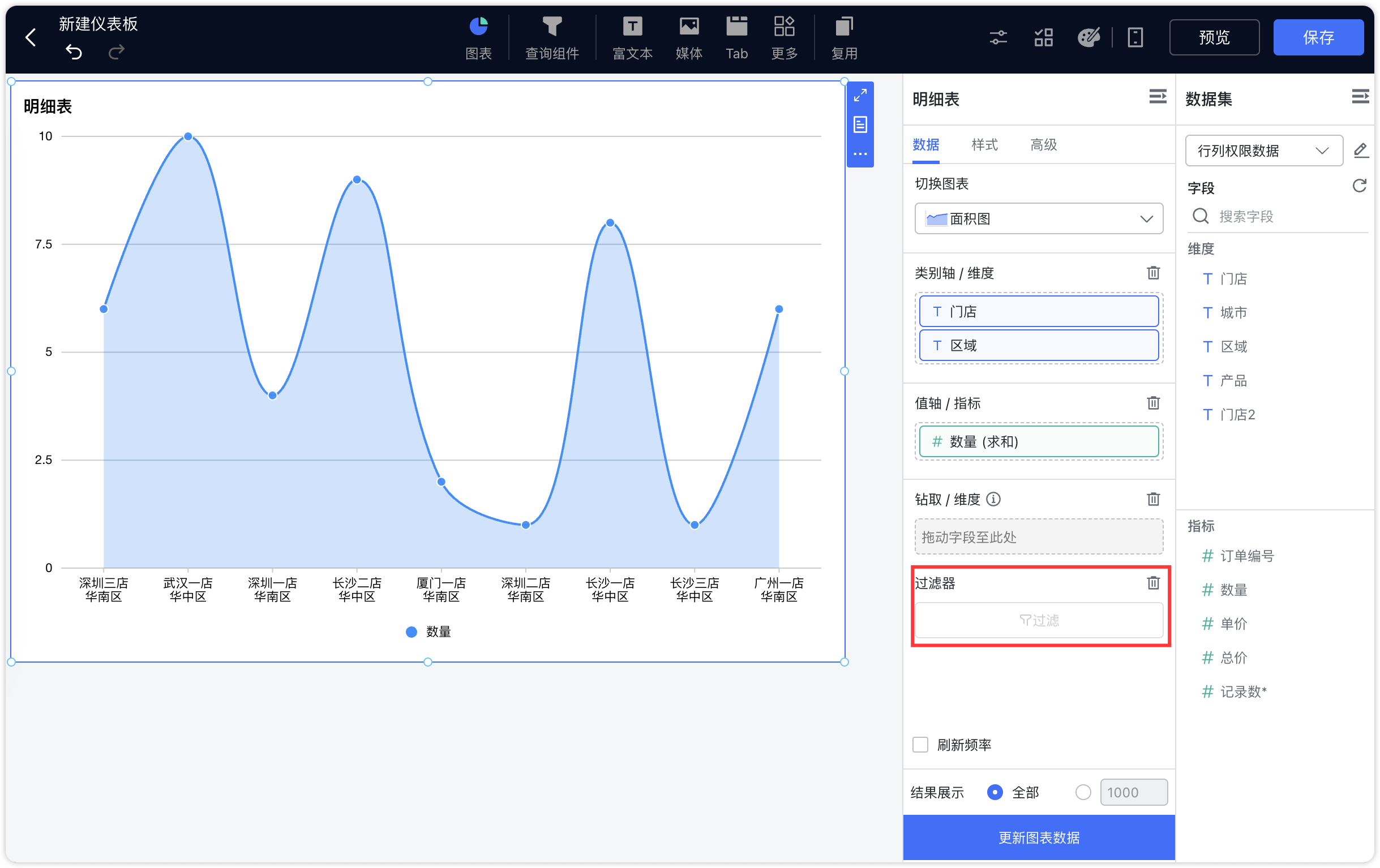Screen dimensions: 1380x868
Task: Collapse the 明细表 settings panel
Action: click(x=1158, y=97)
